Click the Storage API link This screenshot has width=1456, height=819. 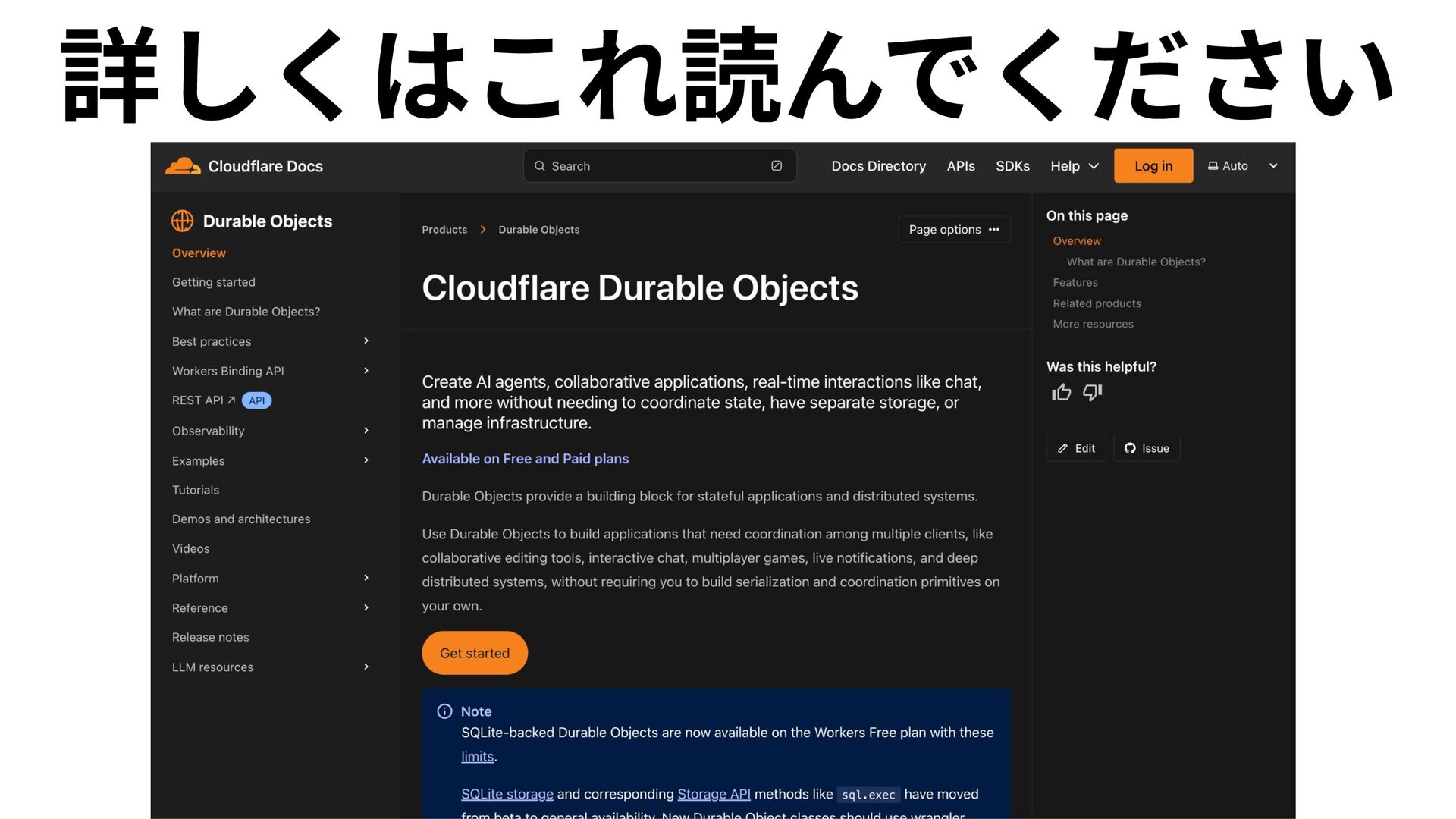tap(714, 794)
